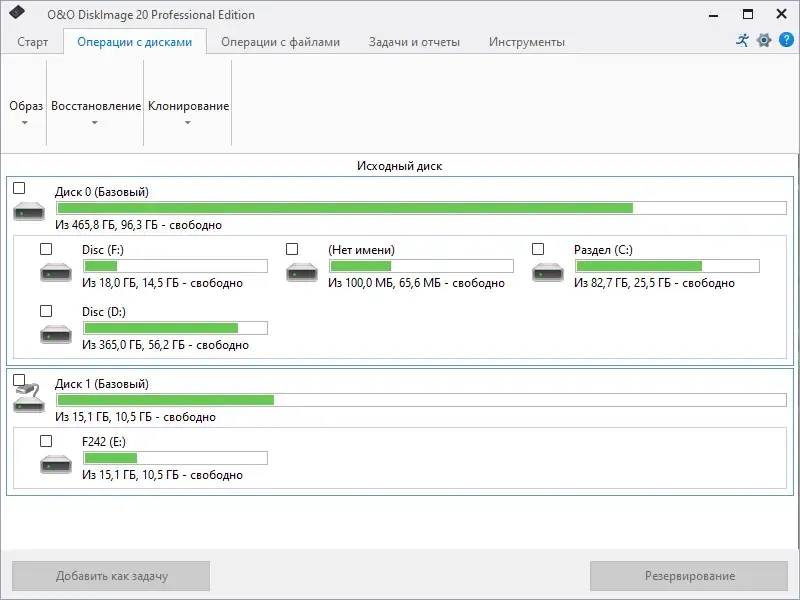Viewport: 800px width, 600px height.
Task: Click the Disc (D:) usage bar
Action: (x=176, y=328)
